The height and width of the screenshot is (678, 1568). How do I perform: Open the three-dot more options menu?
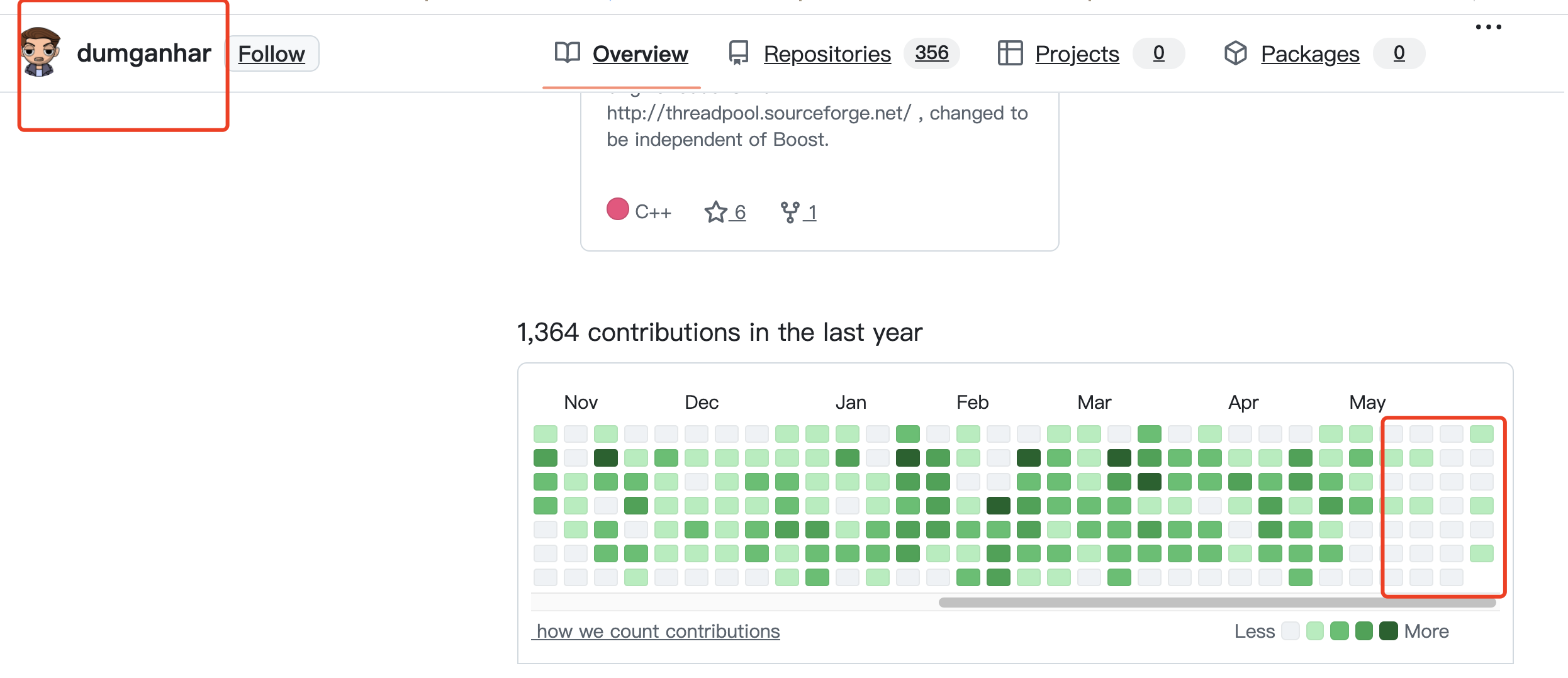click(1488, 27)
